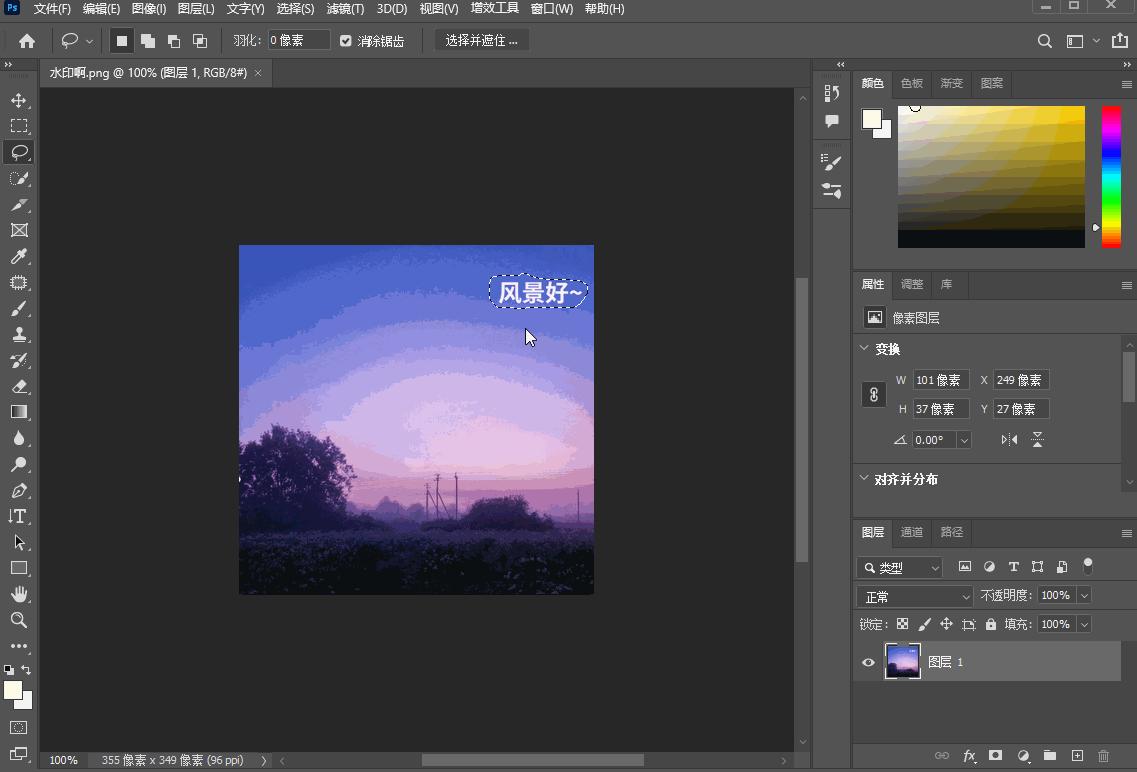The height and width of the screenshot is (772, 1137).
Task: Click the 100% zoom field in the status bar
Action: coord(63,760)
